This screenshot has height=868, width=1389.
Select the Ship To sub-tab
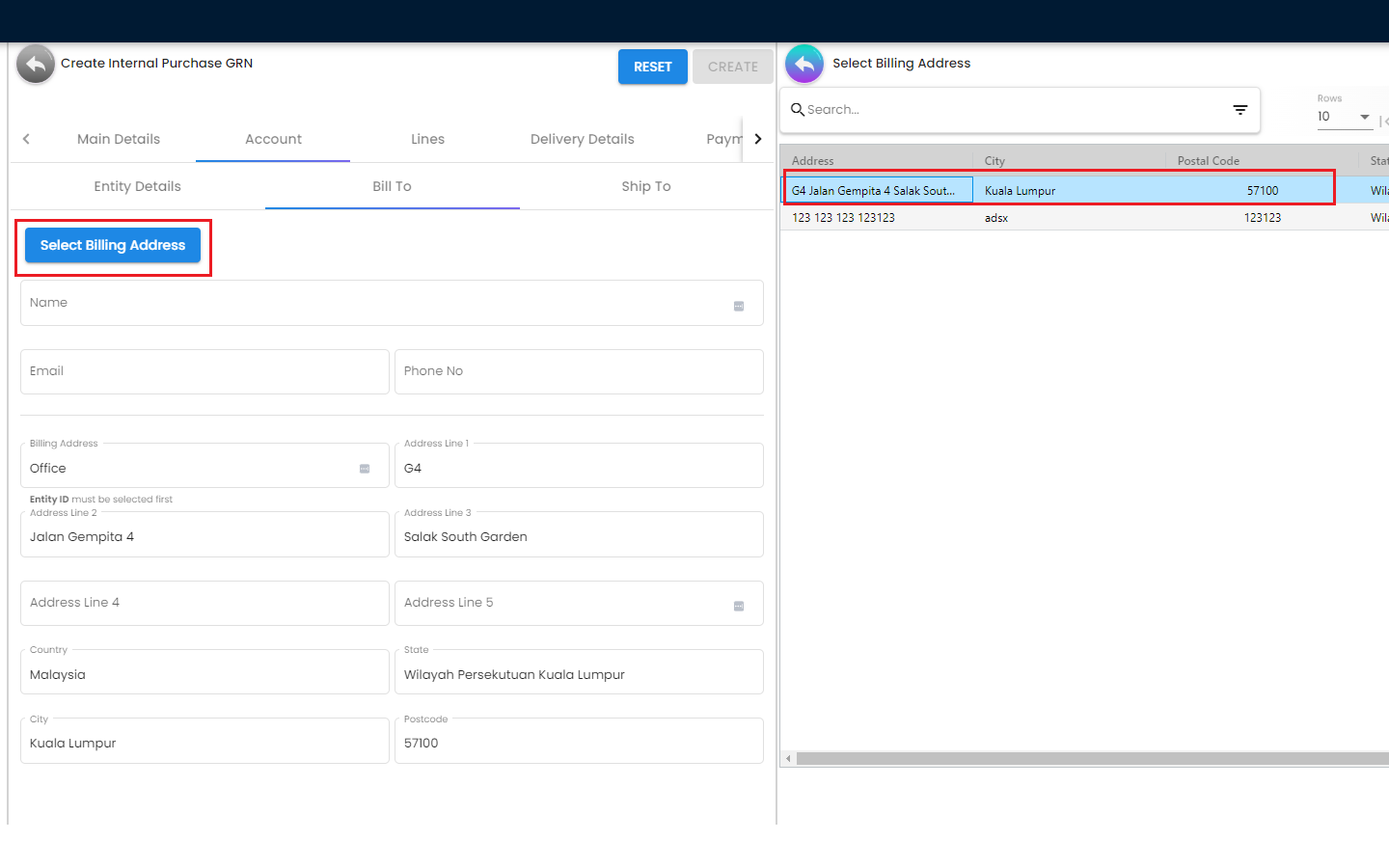[645, 186]
